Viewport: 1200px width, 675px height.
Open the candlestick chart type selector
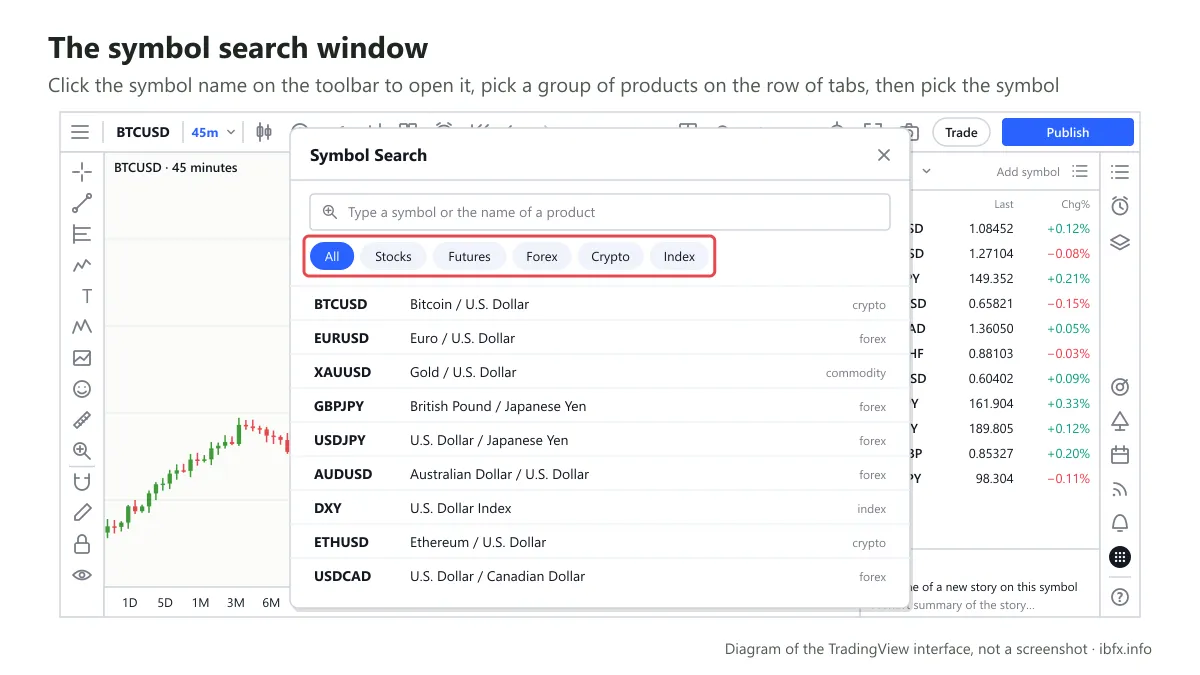pos(264,132)
